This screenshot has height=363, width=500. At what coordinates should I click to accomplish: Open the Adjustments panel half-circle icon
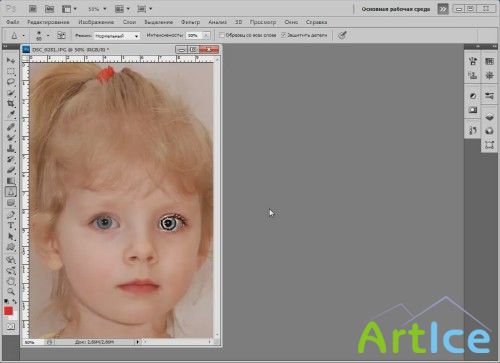[x=473, y=96]
